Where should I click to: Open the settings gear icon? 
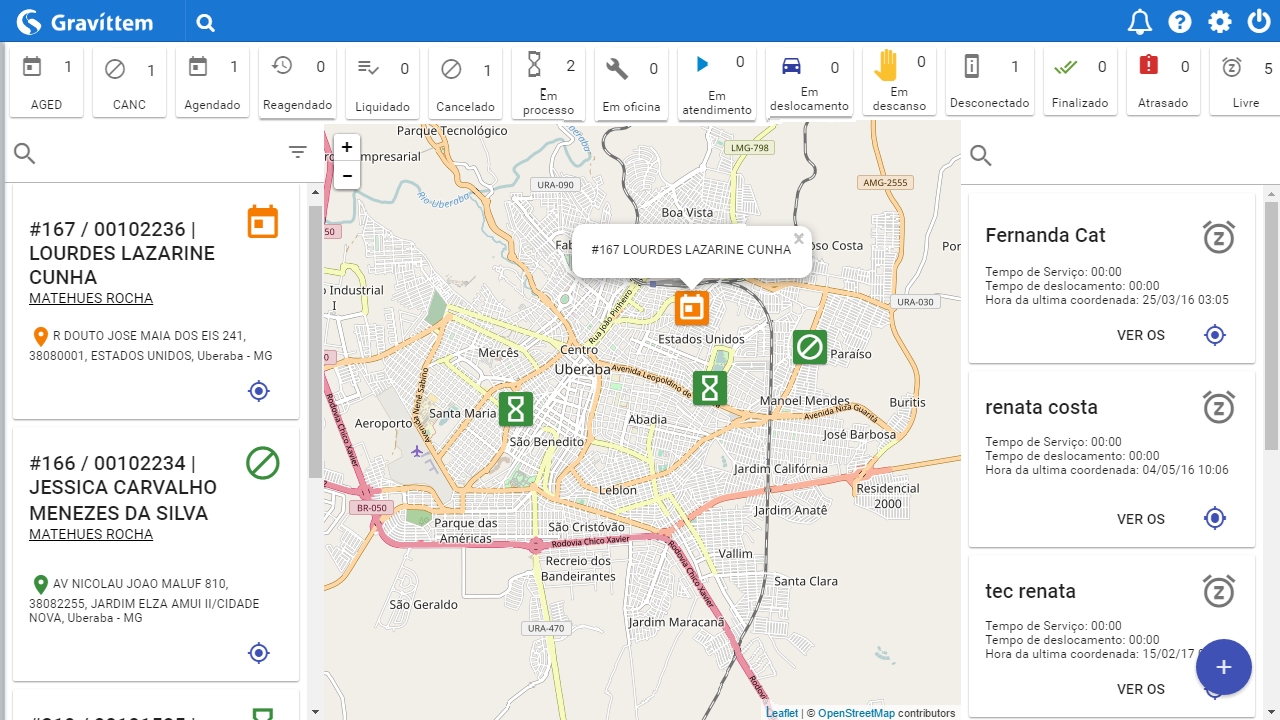pyautogui.click(x=1220, y=22)
